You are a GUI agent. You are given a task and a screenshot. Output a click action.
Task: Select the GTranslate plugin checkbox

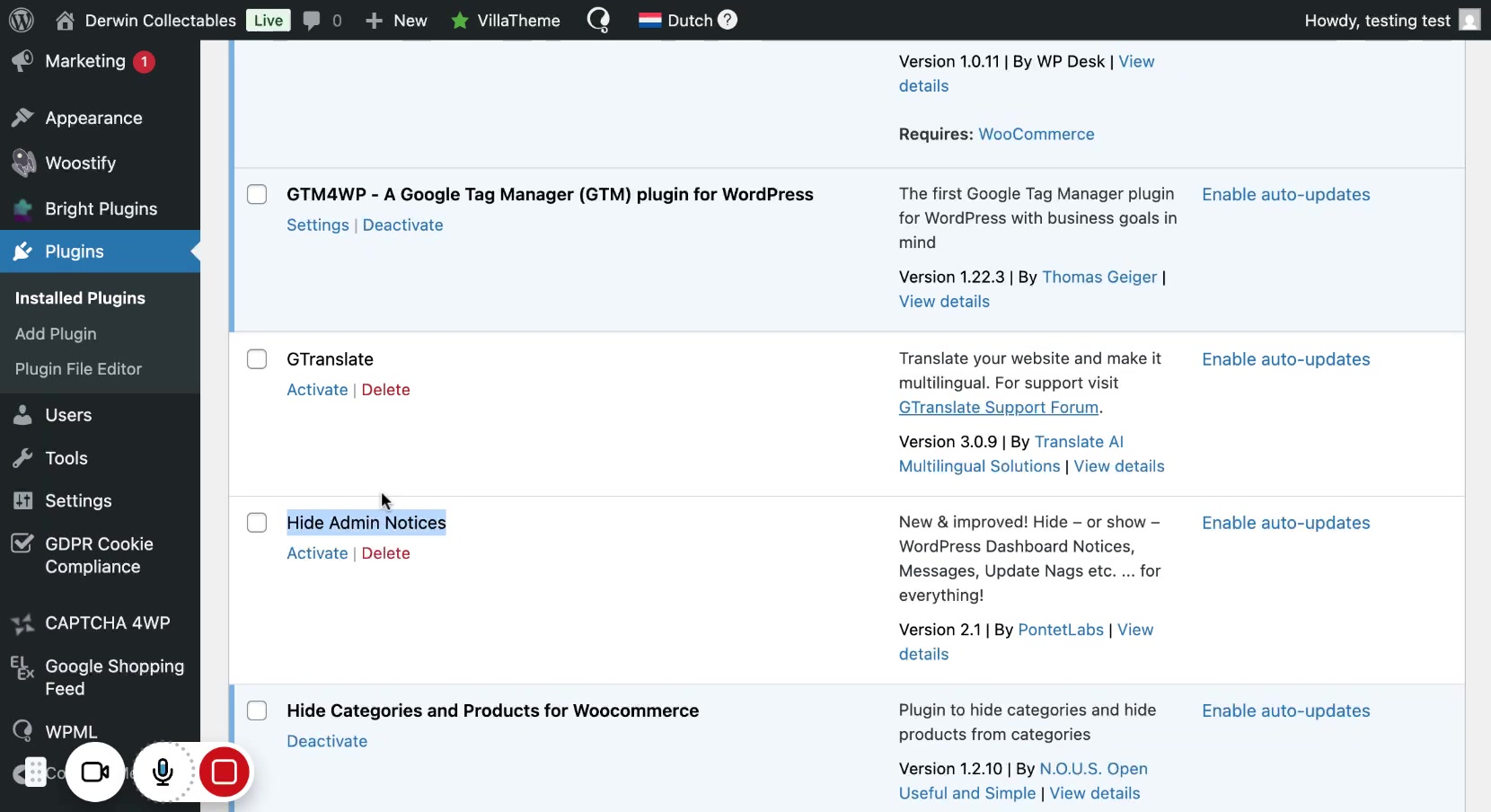(x=257, y=359)
